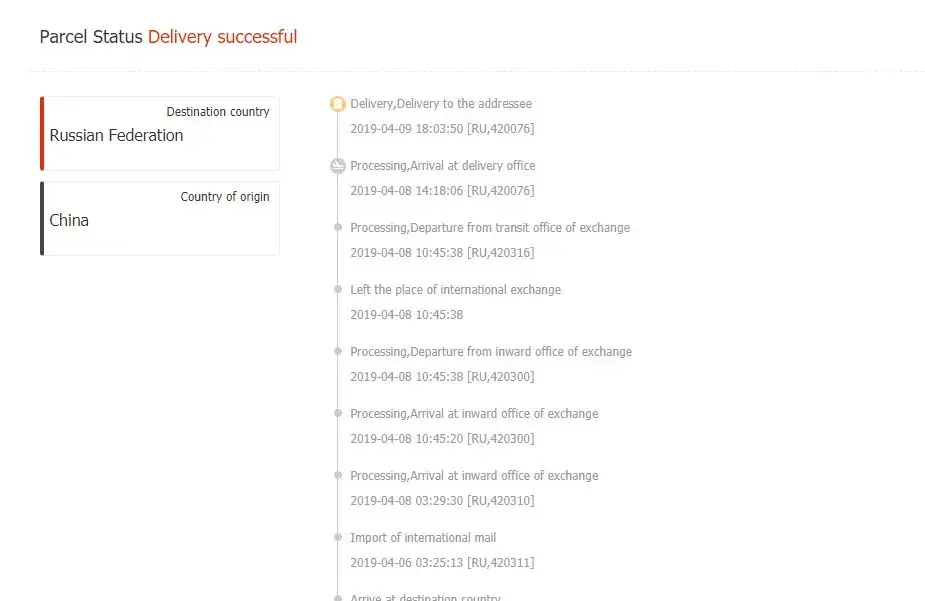Viewport: 925px width, 601px height.
Task: Click the gray arrival-at-delivery-office icon
Action: click(338, 166)
